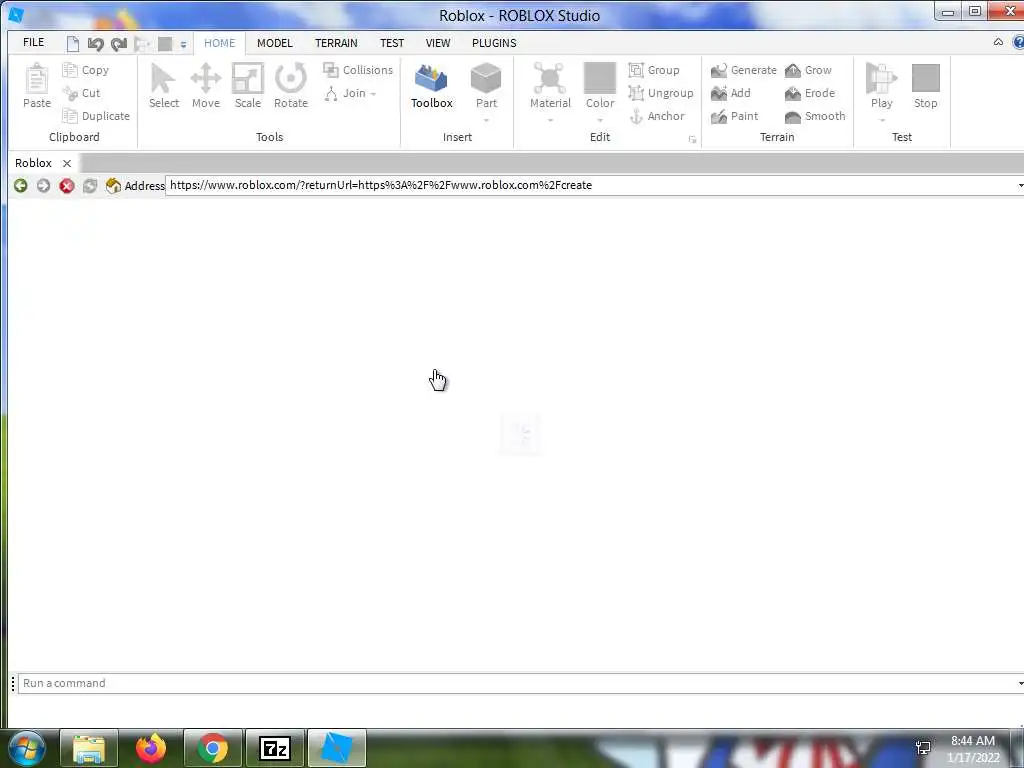The height and width of the screenshot is (768, 1024).
Task: Choose the Move tool
Action: point(206,86)
